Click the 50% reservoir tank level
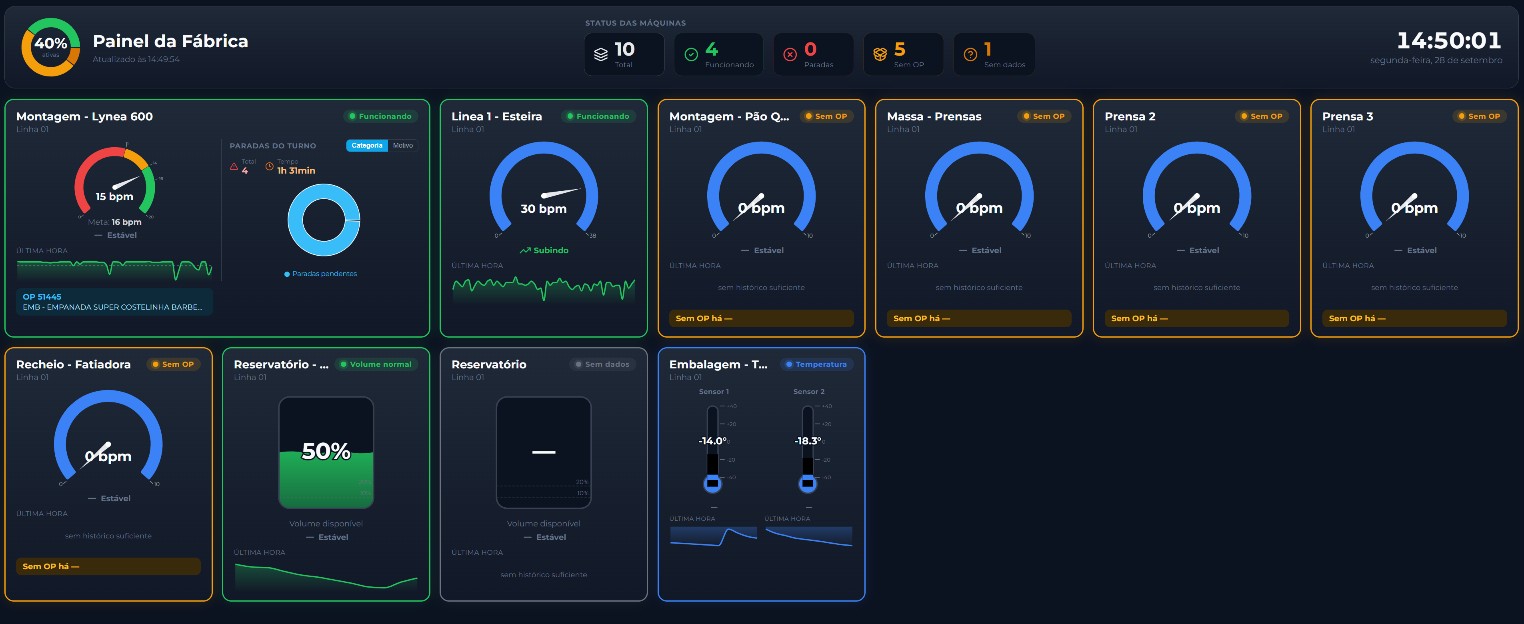Viewport: 1524px width, 624px height. click(x=326, y=452)
